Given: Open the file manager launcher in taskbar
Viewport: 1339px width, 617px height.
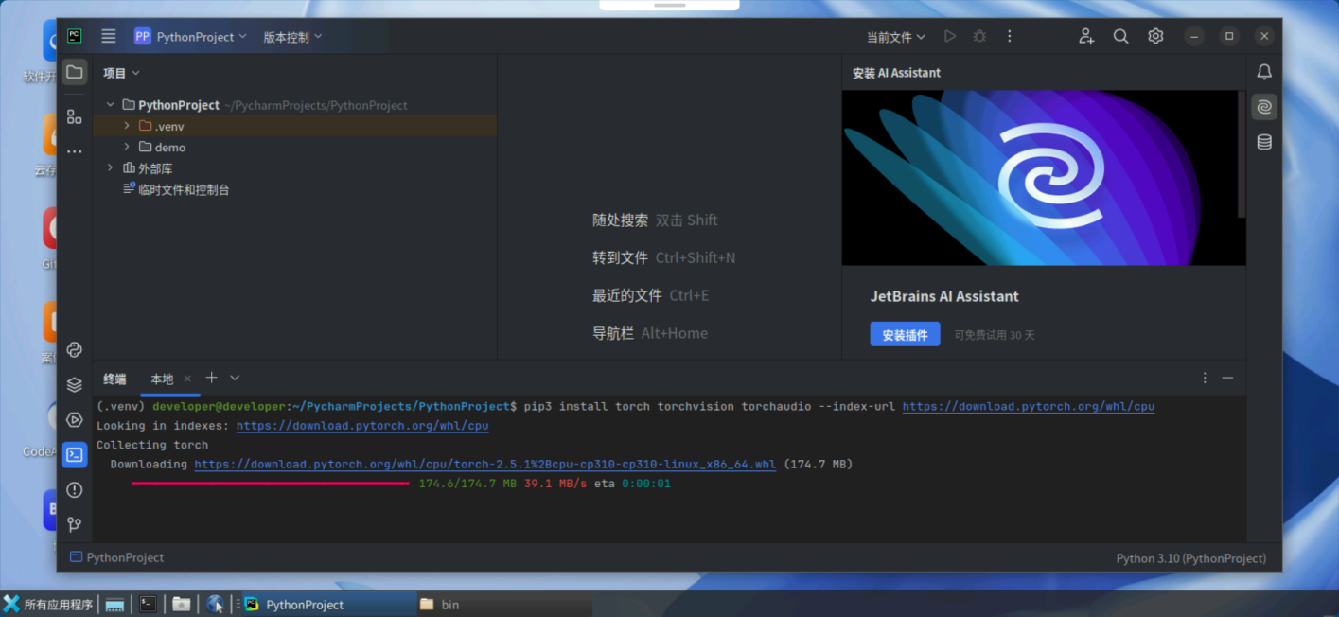Looking at the screenshot, I should (x=181, y=604).
